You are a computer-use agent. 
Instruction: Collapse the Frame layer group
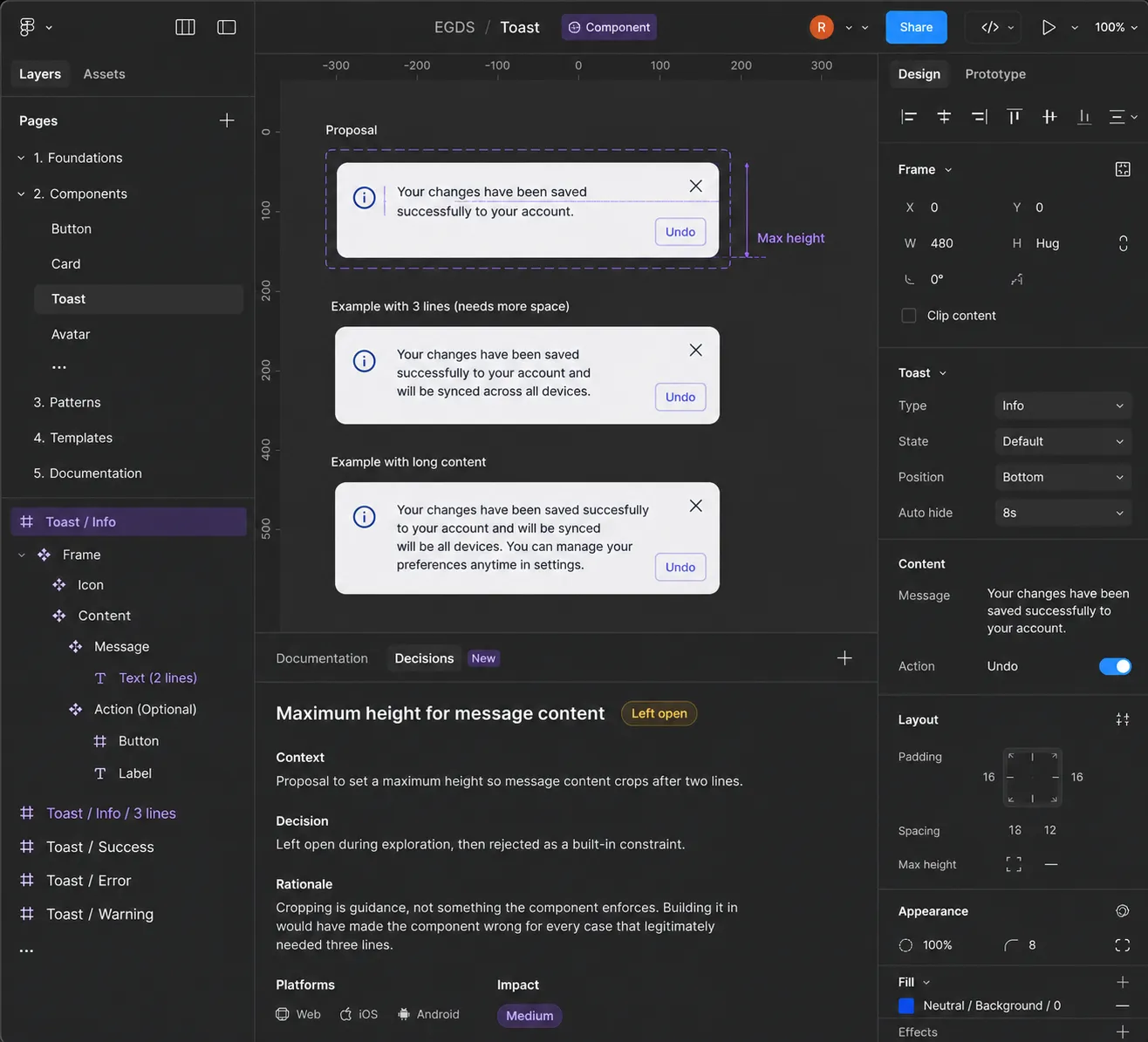[x=22, y=555]
